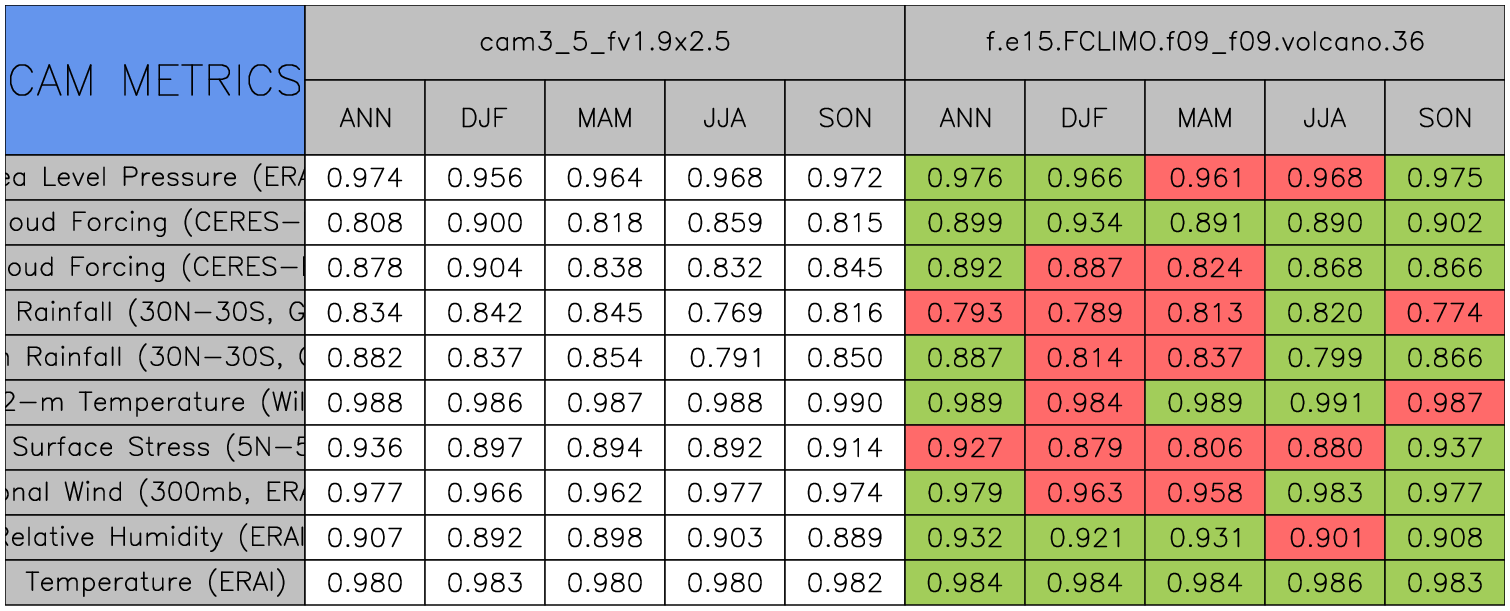
Task: Click the Relative Humidity row label
Action: click(x=155, y=537)
